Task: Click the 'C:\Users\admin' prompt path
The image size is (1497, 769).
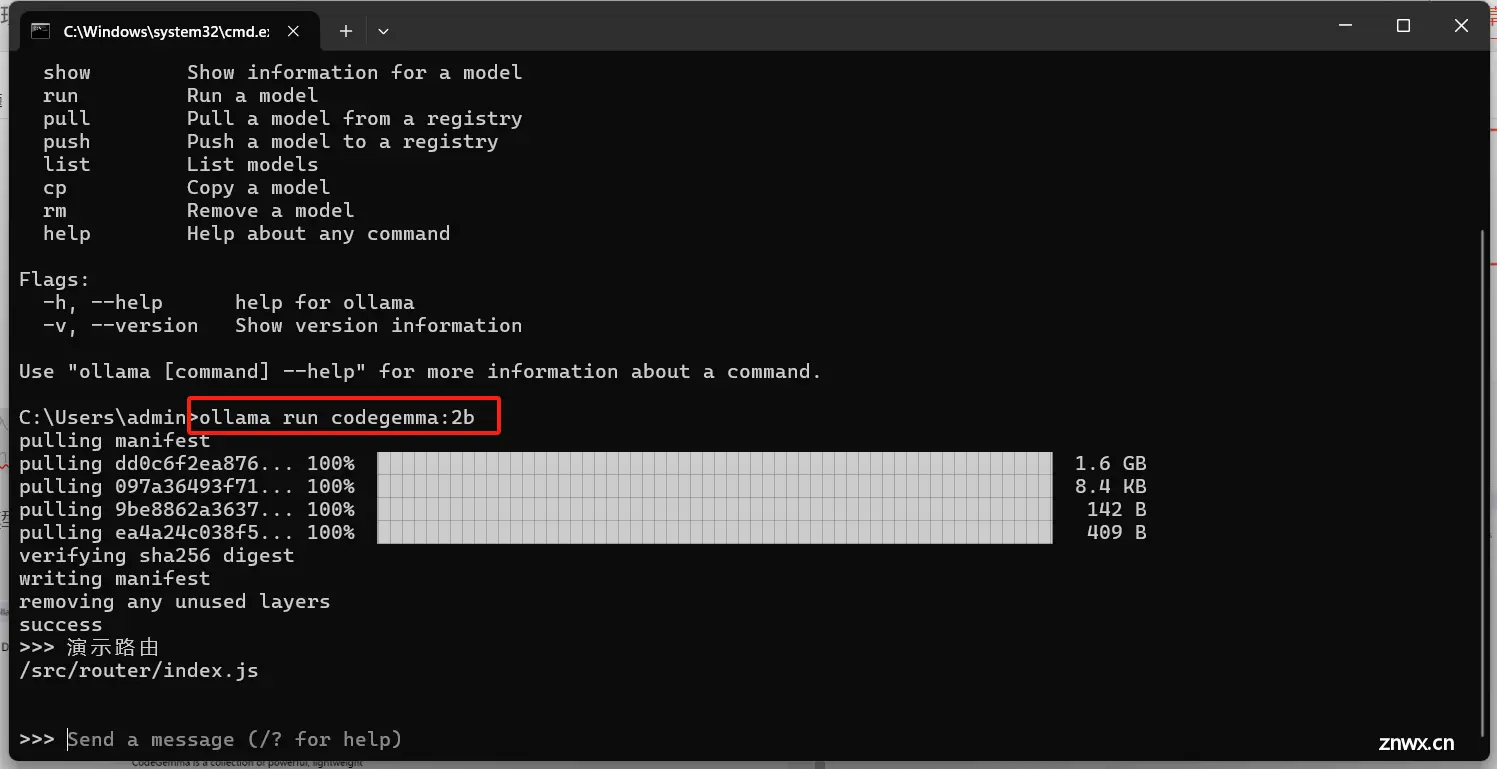Action: [x=103, y=417]
